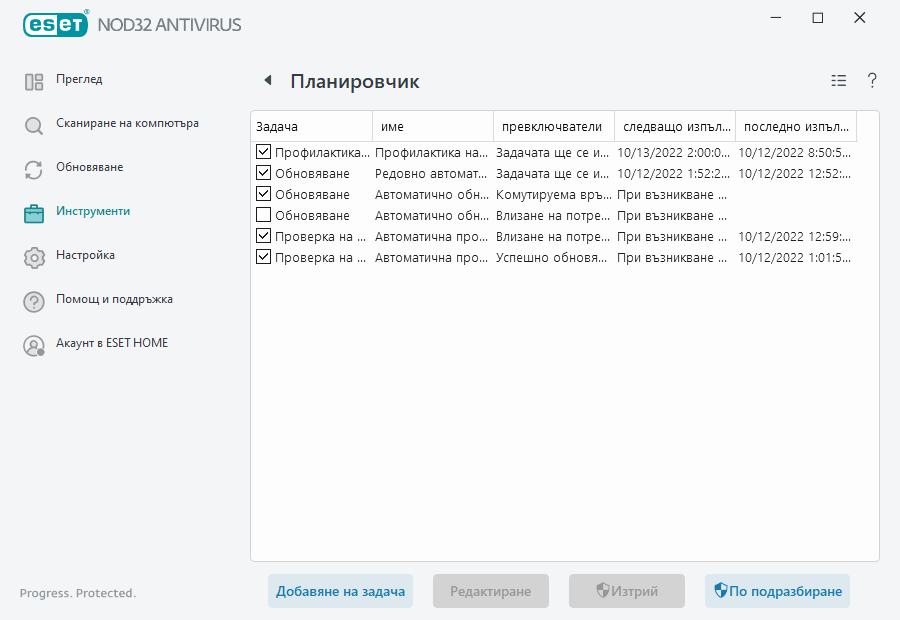Click the Добавяне на задача button

(x=340, y=591)
